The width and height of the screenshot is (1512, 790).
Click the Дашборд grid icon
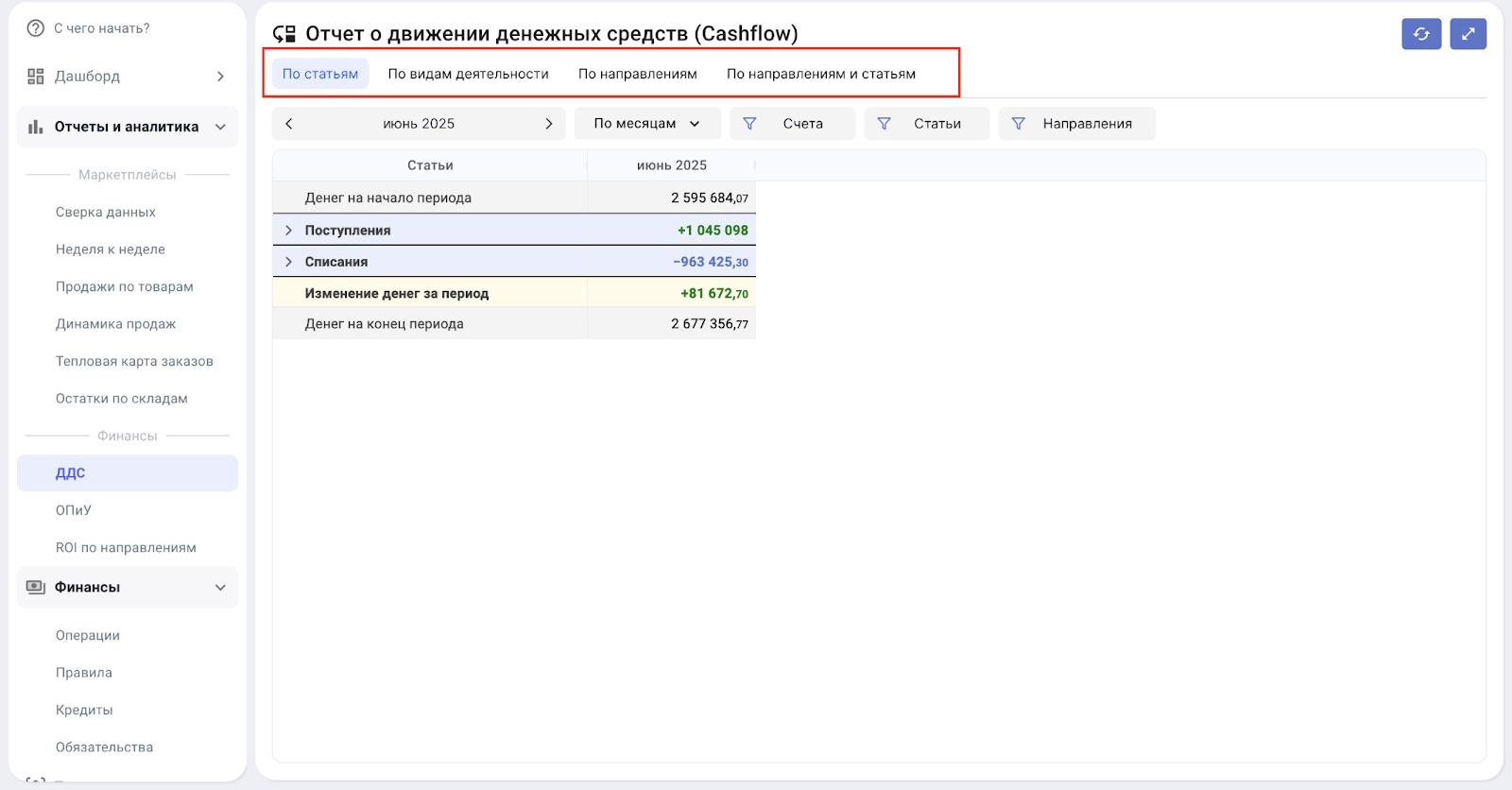click(x=36, y=77)
